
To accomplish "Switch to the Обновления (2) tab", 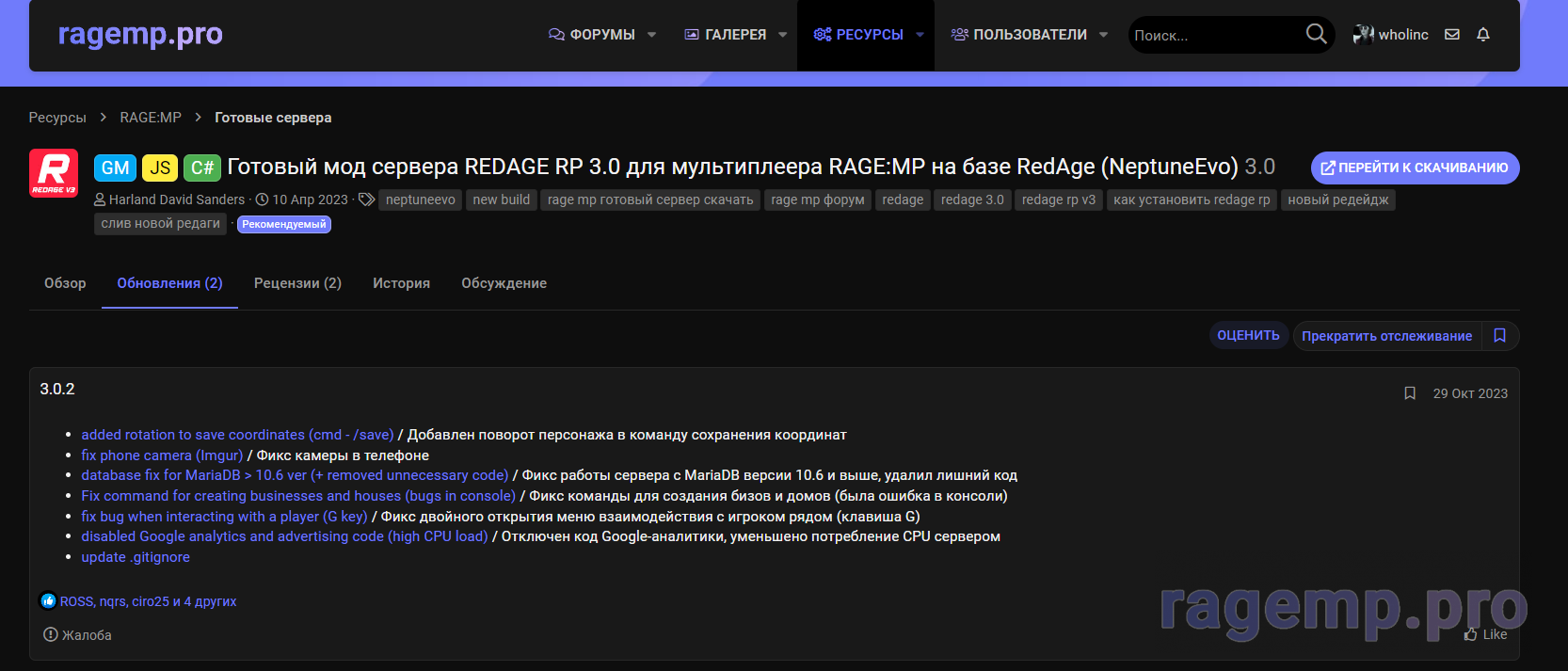I will click(169, 283).
